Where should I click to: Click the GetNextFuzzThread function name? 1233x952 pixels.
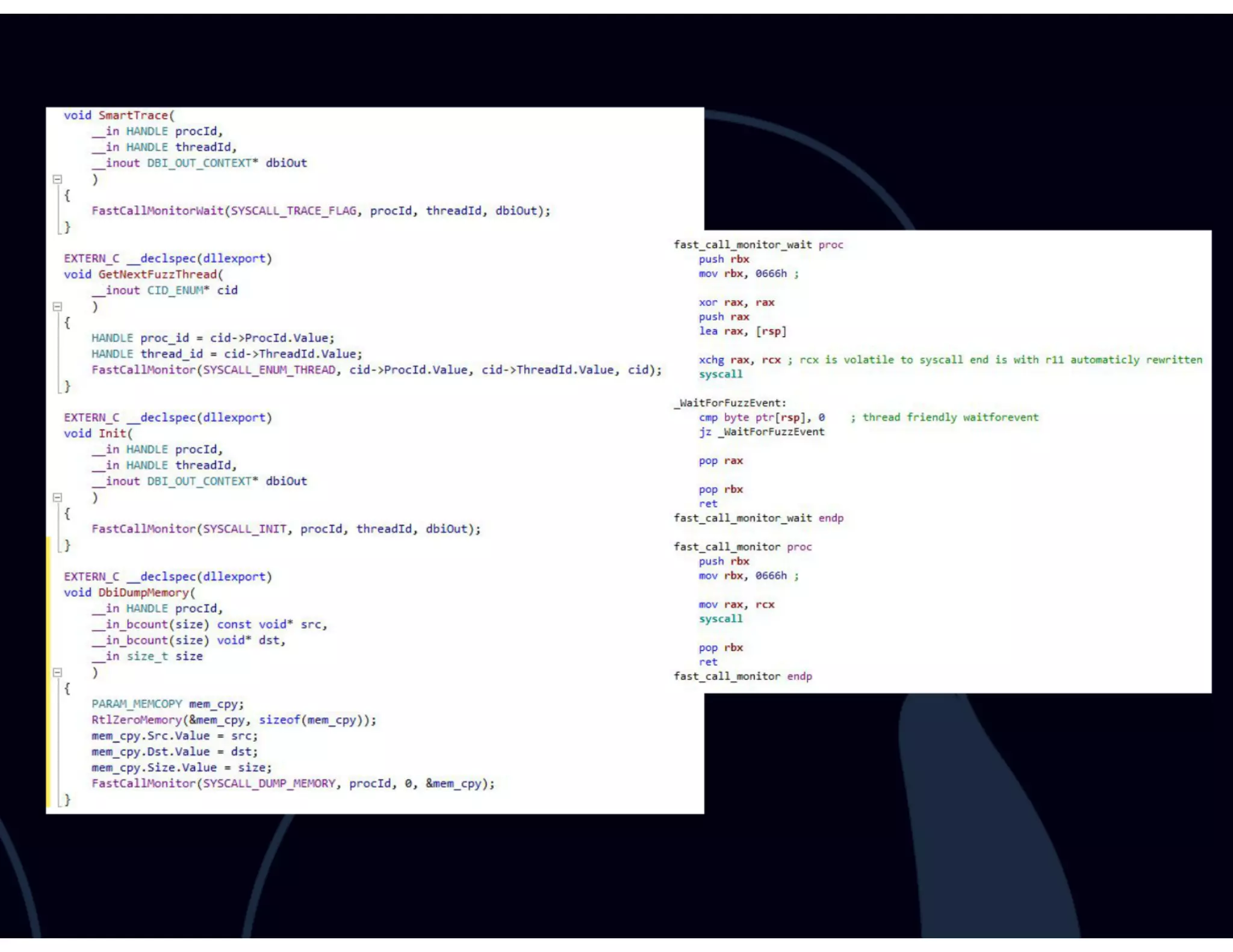pyautogui.click(x=157, y=274)
